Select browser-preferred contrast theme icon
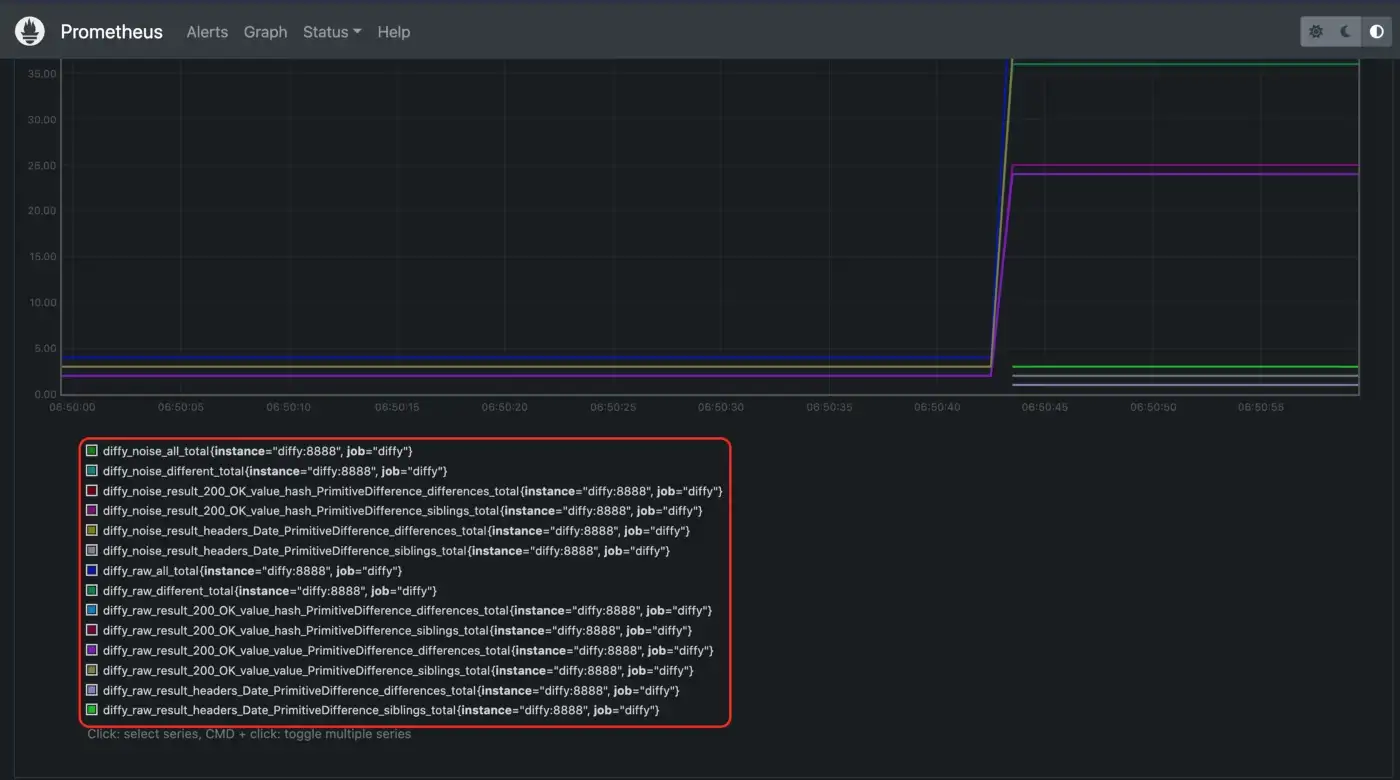This screenshot has width=1400, height=780. click(x=1377, y=32)
